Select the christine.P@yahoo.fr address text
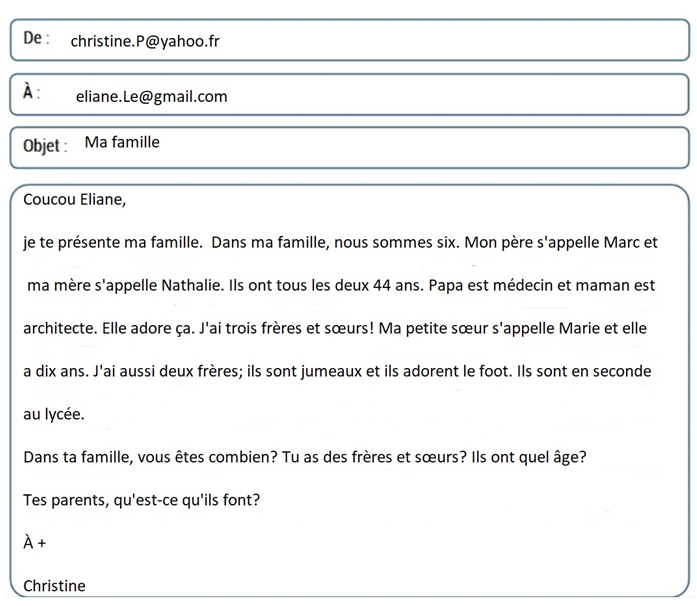 click(145, 41)
